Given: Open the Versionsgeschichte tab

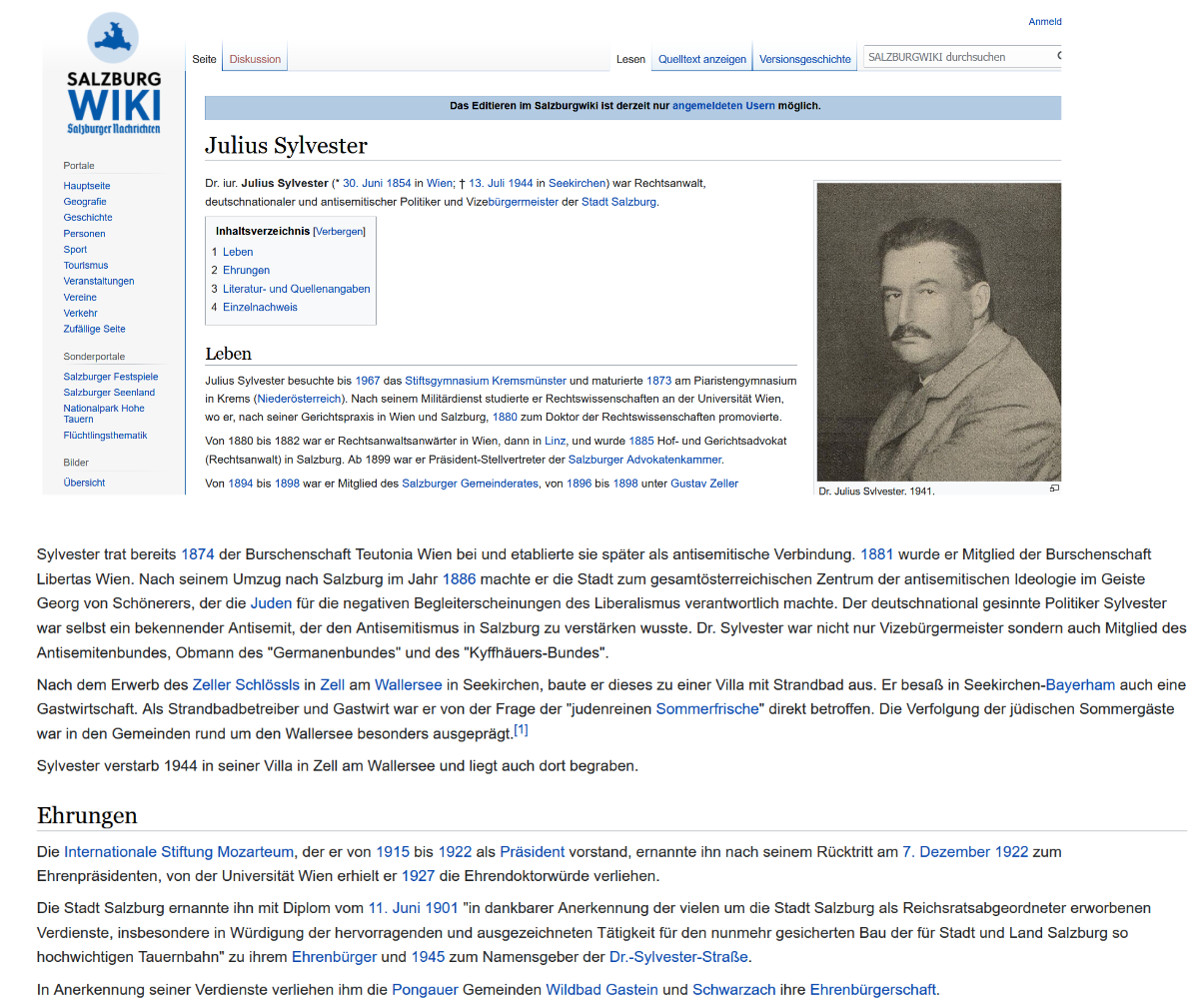Looking at the screenshot, I should pos(804,59).
